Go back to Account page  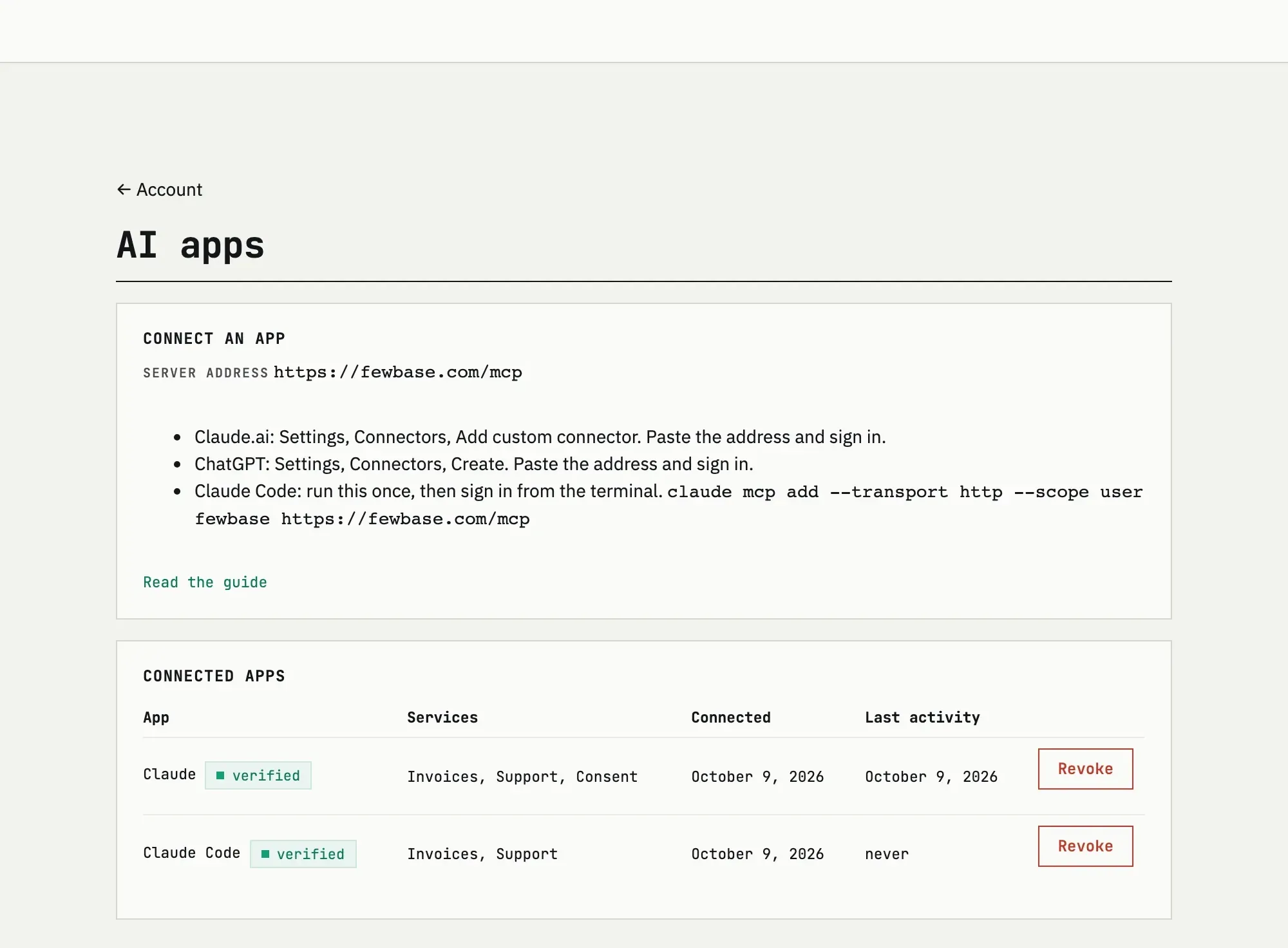160,189
